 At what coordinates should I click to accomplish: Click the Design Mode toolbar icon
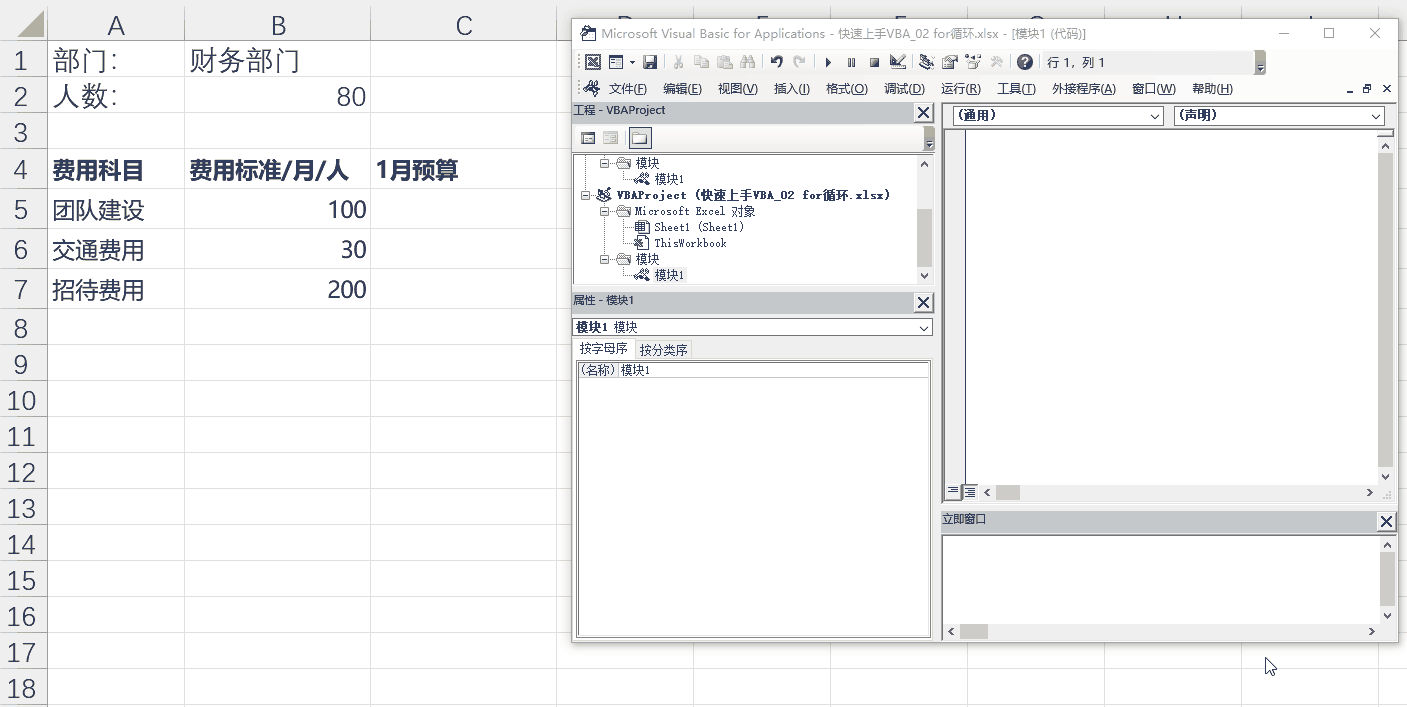pos(897,62)
